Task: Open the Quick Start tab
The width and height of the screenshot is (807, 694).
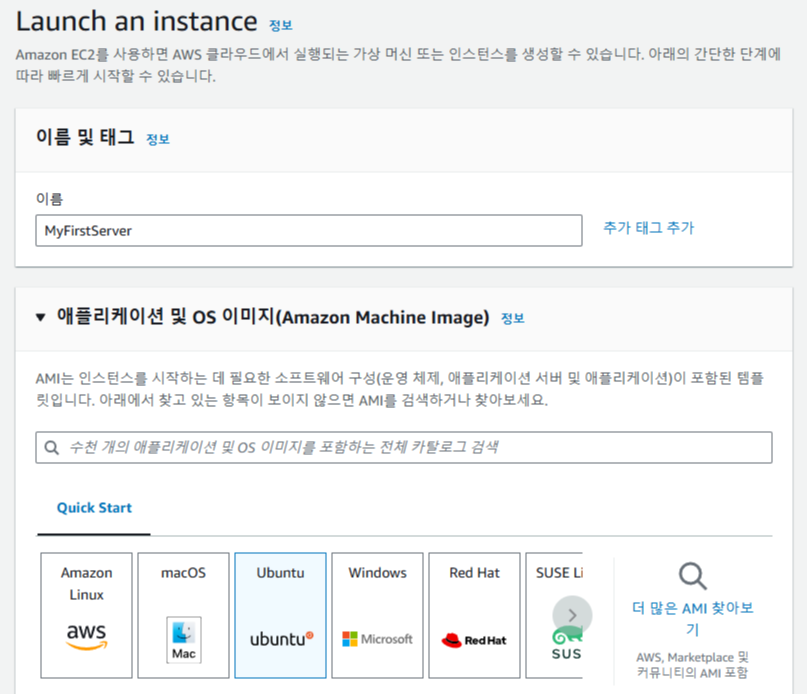Action: 94,508
